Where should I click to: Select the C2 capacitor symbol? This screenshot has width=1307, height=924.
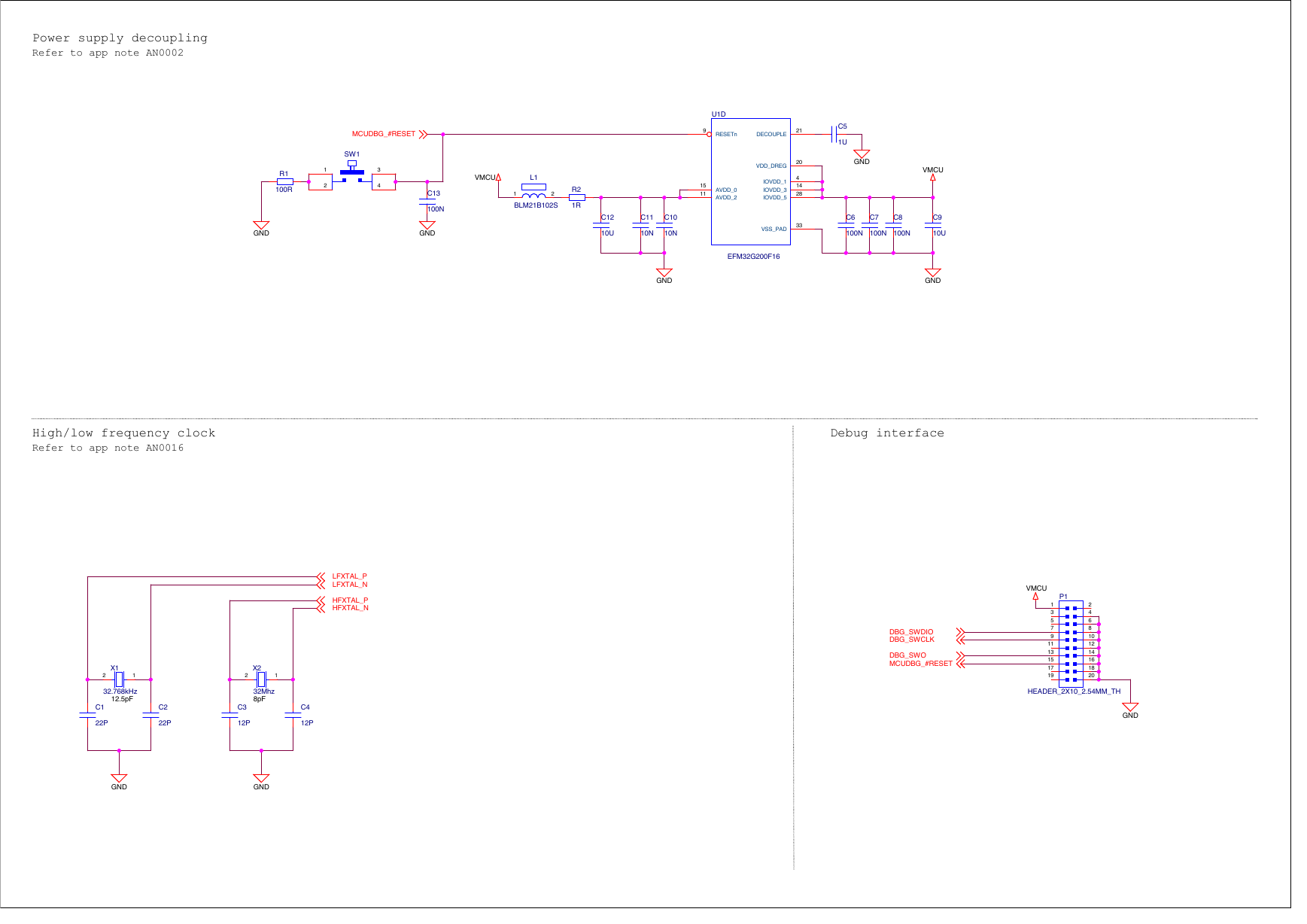point(150,715)
